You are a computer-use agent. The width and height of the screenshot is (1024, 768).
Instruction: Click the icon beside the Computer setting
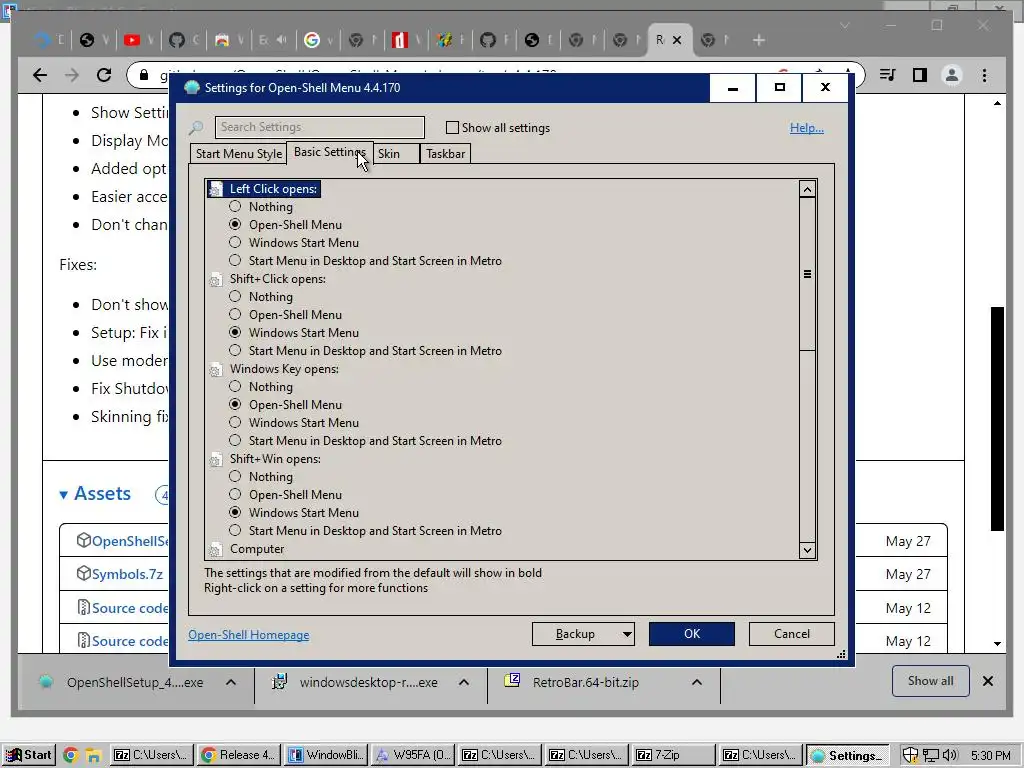point(216,550)
